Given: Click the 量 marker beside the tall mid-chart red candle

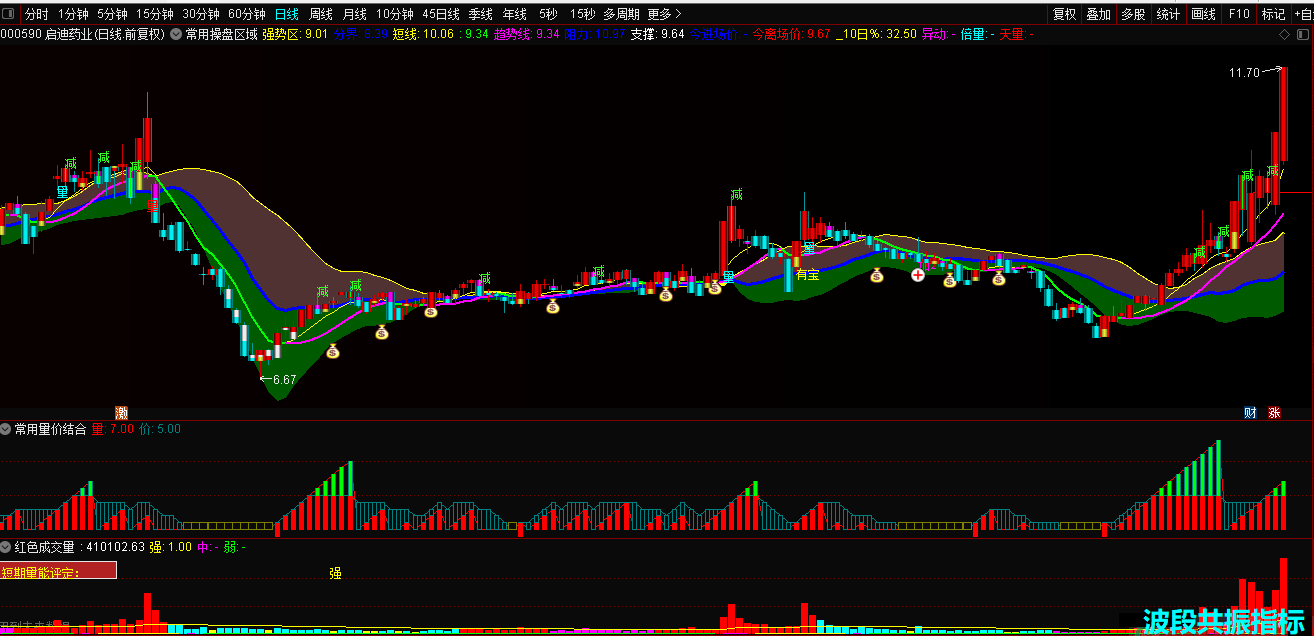Looking at the screenshot, I should point(729,279).
